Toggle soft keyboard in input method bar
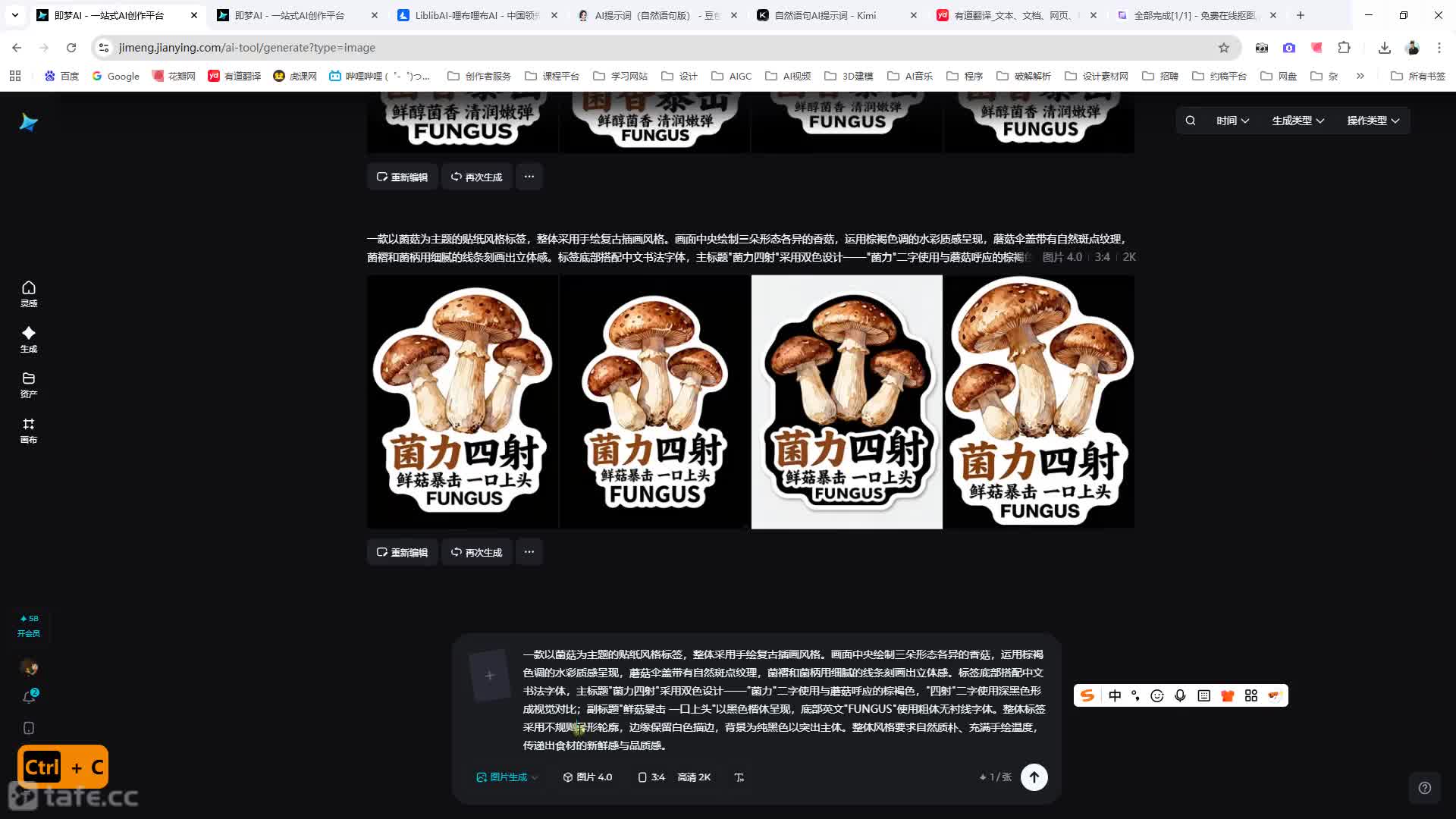This screenshot has width=1456, height=819. 1203,695
